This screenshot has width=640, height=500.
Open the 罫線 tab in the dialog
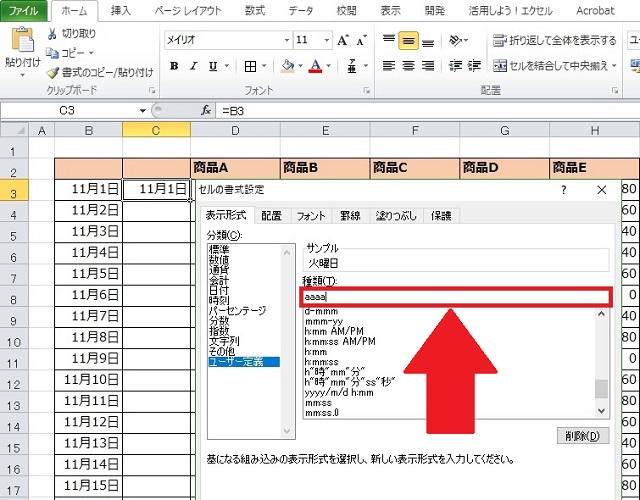pos(350,216)
